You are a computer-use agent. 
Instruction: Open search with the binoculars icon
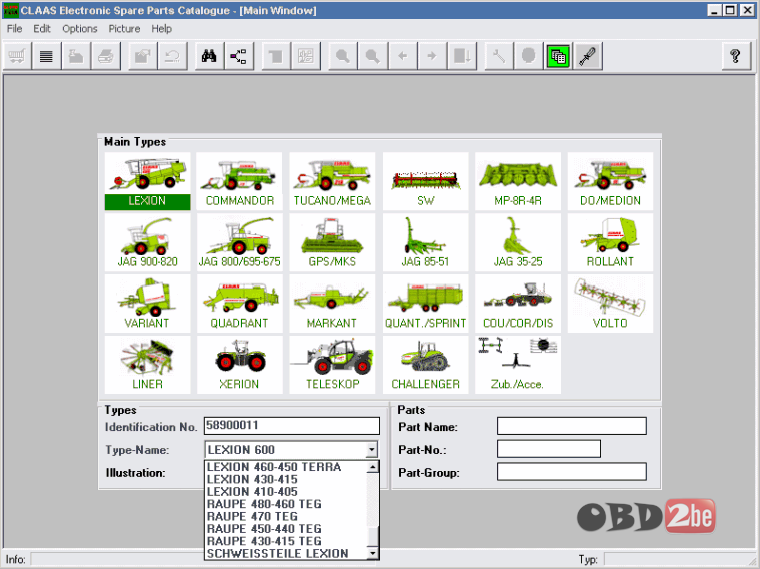coord(209,56)
